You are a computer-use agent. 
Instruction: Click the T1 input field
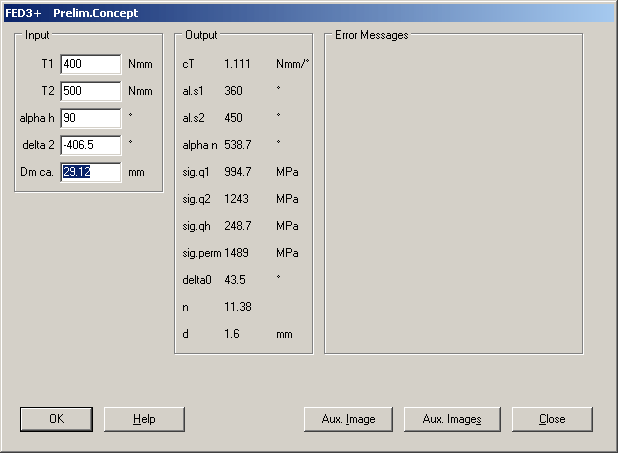[x=90, y=64]
